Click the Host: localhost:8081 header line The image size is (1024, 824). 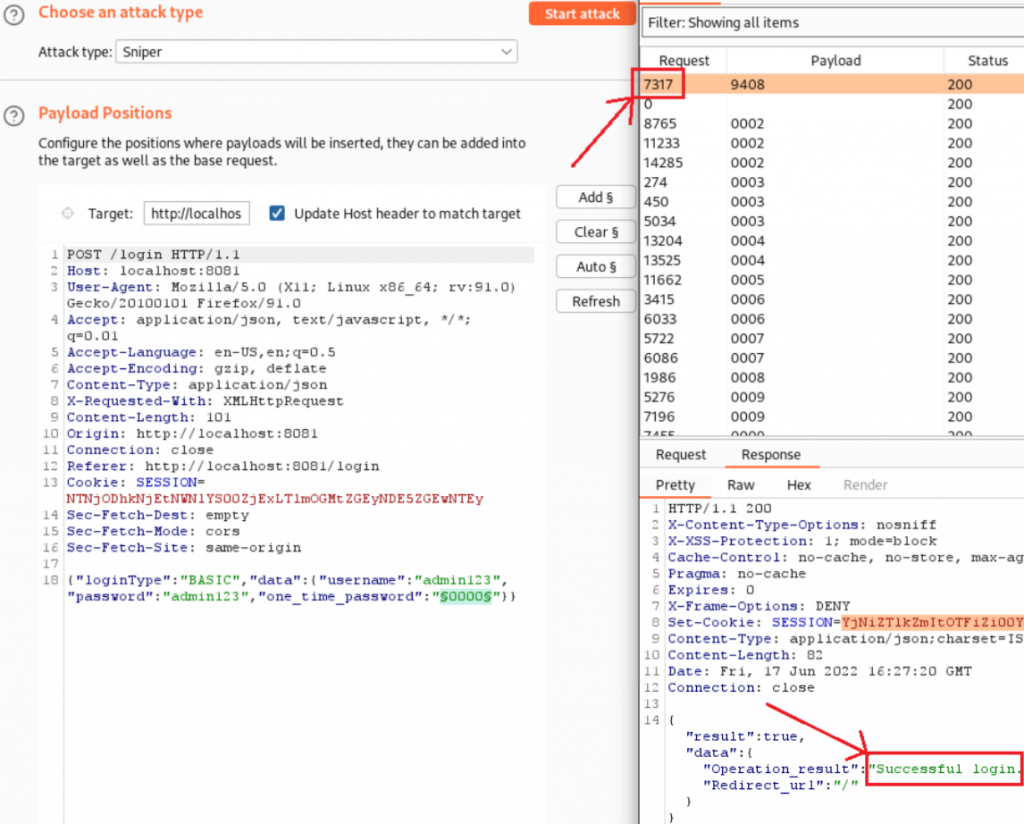click(x=153, y=271)
